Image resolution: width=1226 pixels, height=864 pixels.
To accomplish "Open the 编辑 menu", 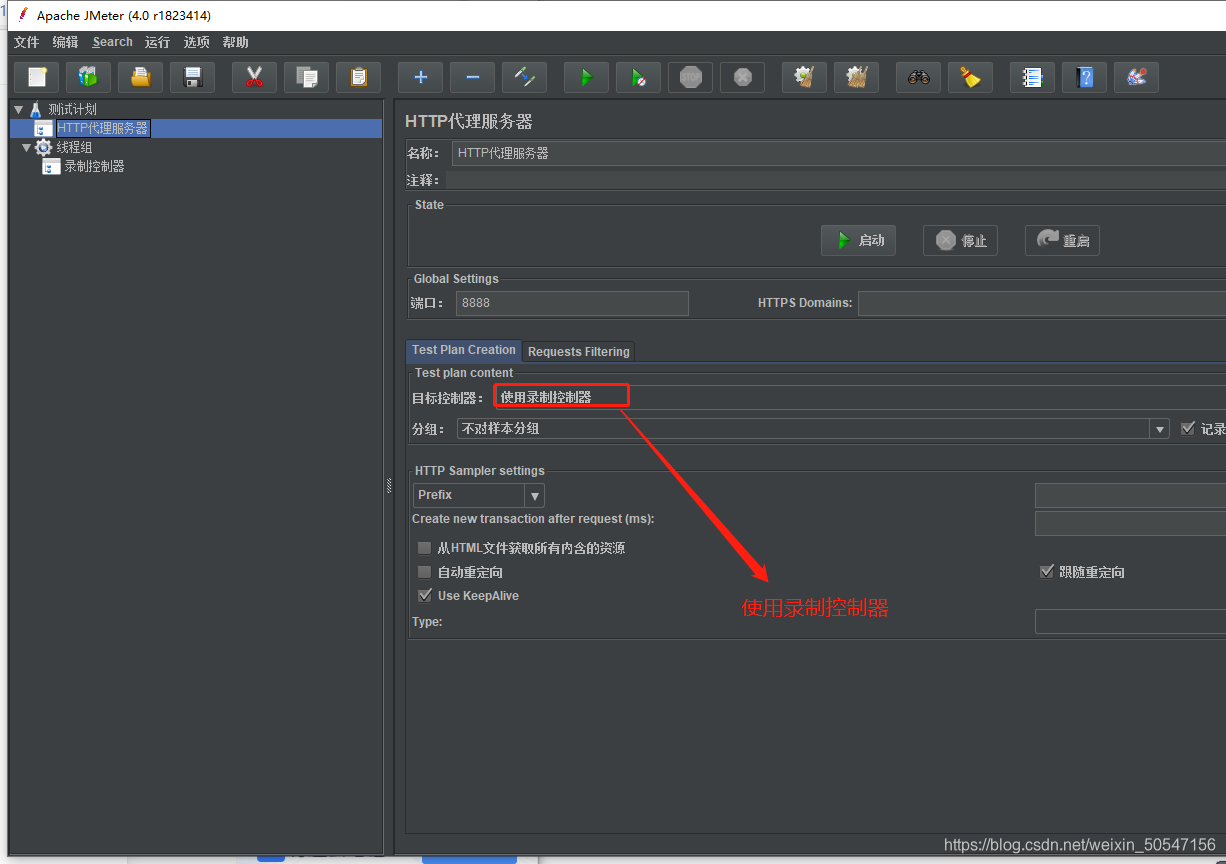I will (x=65, y=42).
